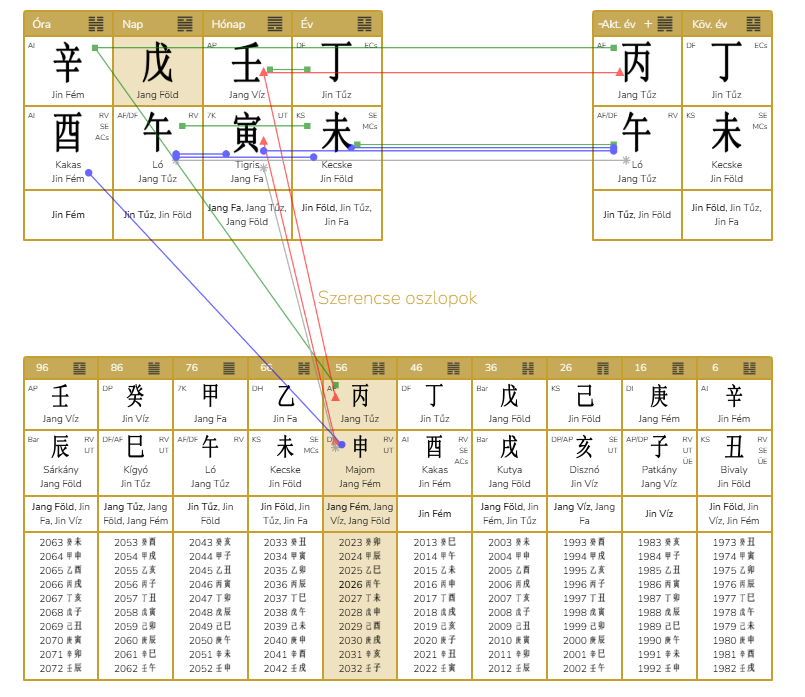Increase Akt. év with the plus button
Viewport: 805px width, 697px height.
(x=648, y=24)
